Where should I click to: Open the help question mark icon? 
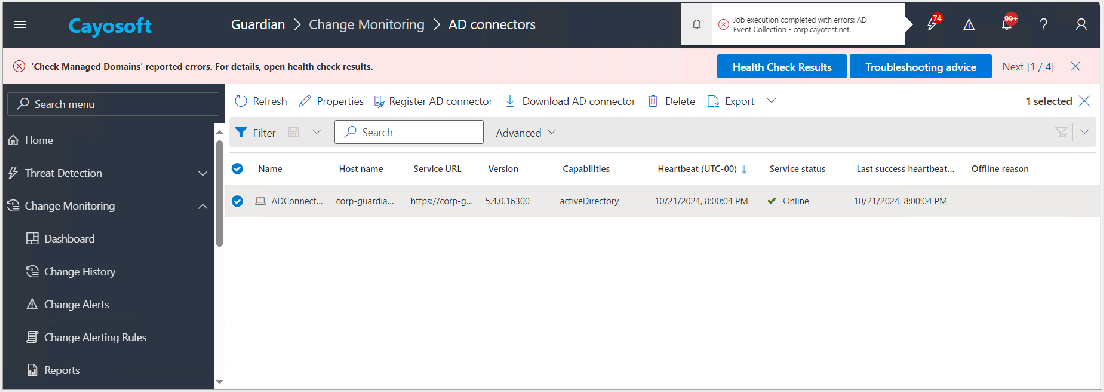(x=1044, y=25)
